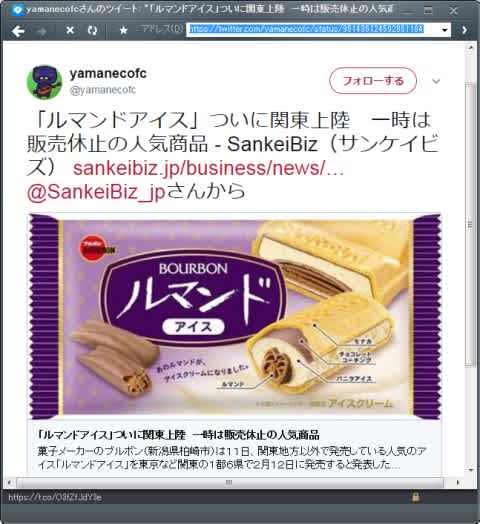Viewport: 480px width, 524px height.
Task: Open the ルマンドアイス product image card
Action: tap(234, 316)
